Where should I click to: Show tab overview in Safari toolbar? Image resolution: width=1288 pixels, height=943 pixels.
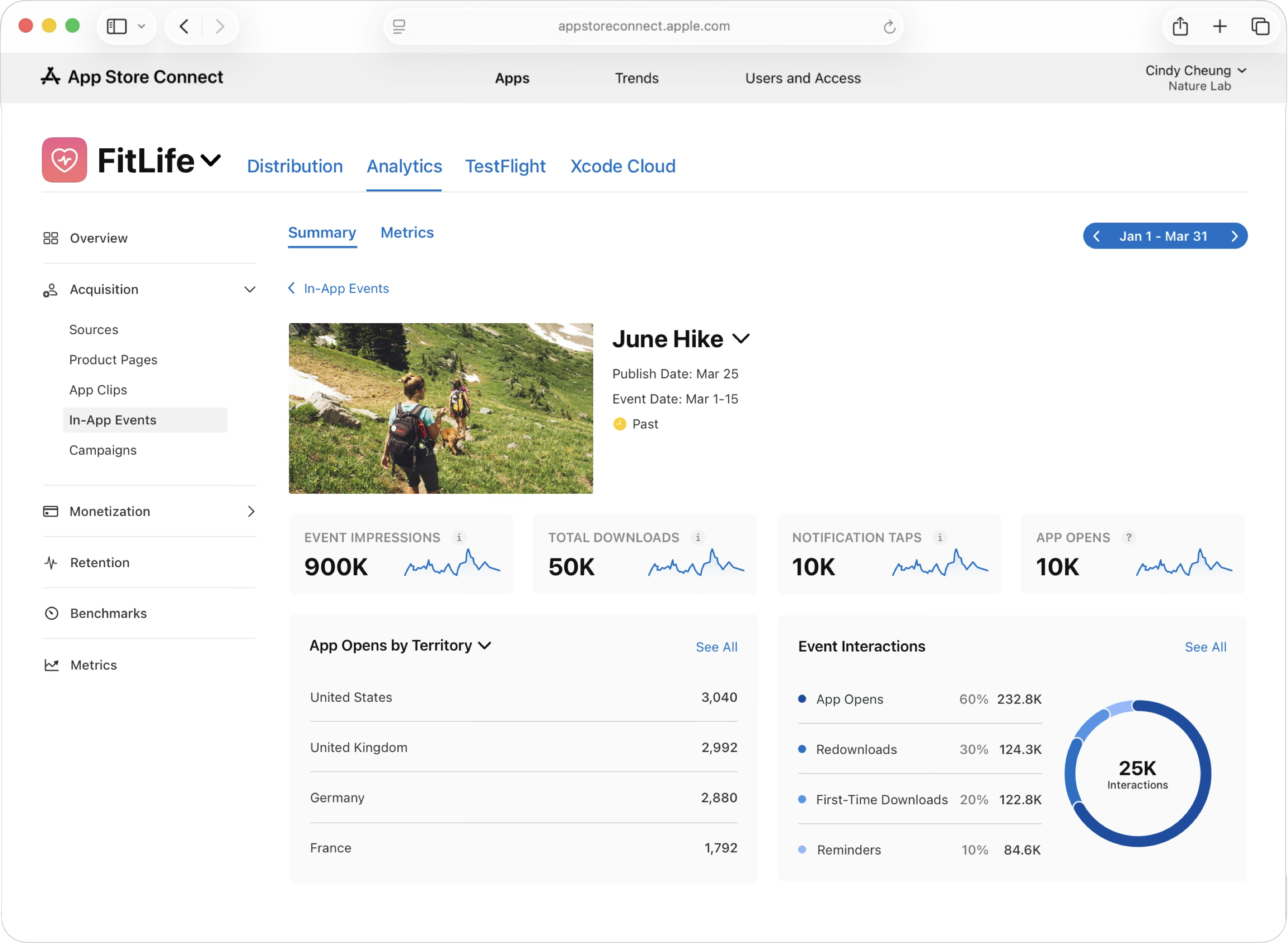pyautogui.click(x=1260, y=26)
